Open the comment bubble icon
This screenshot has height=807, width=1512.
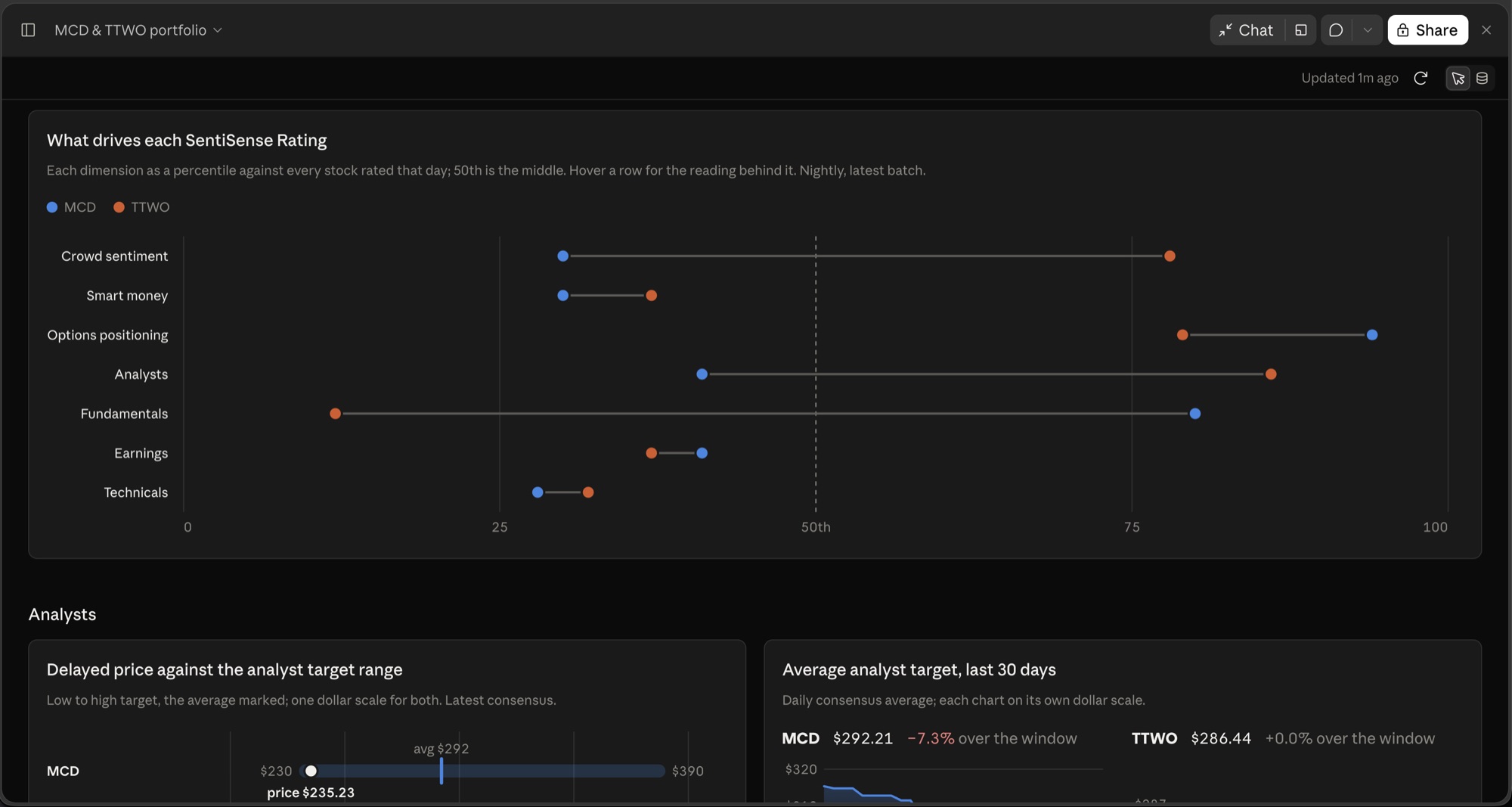[x=1336, y=30]
